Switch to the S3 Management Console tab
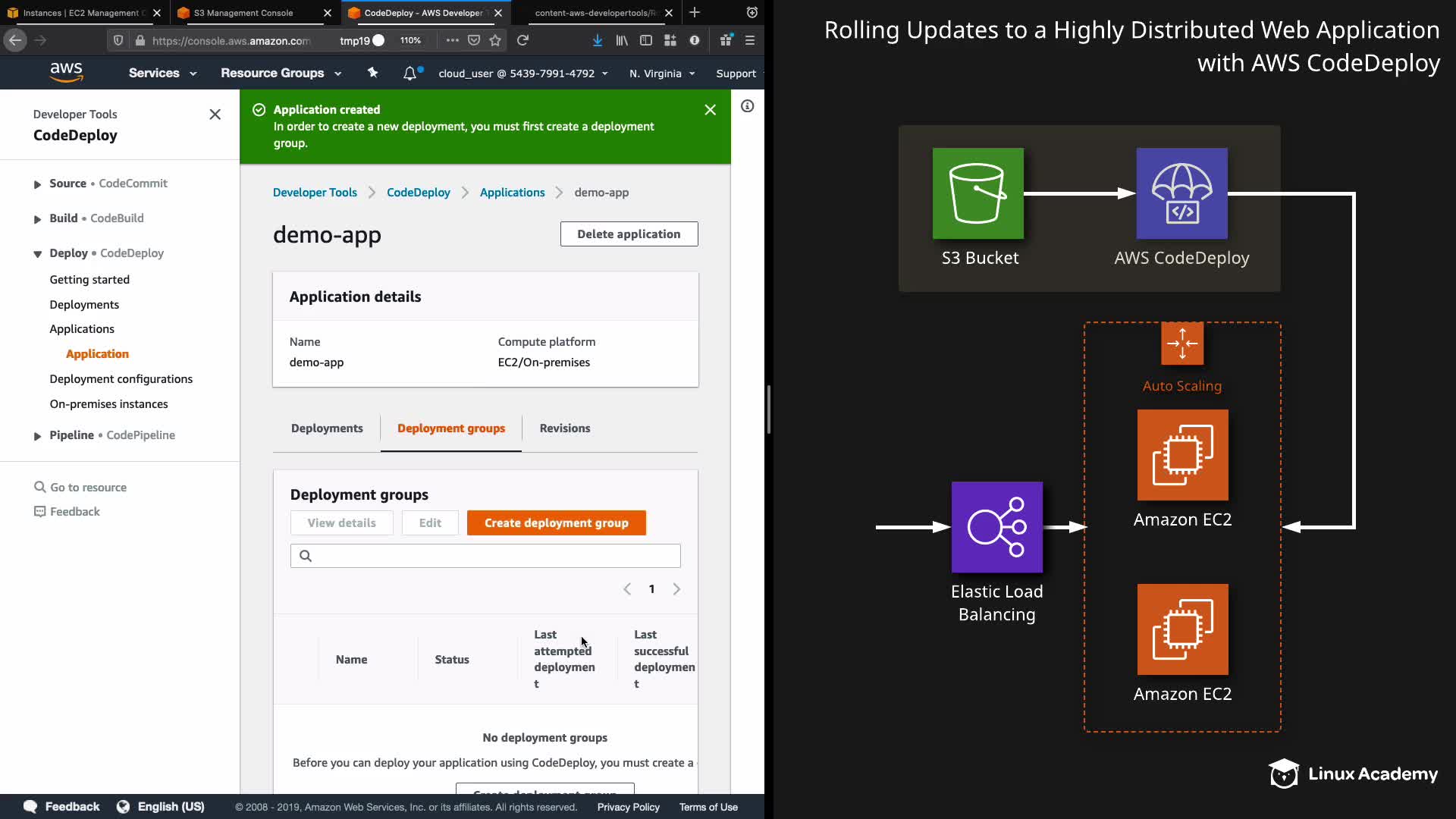The width and height of the screenshot is (1456, 819). pos(243,13)
